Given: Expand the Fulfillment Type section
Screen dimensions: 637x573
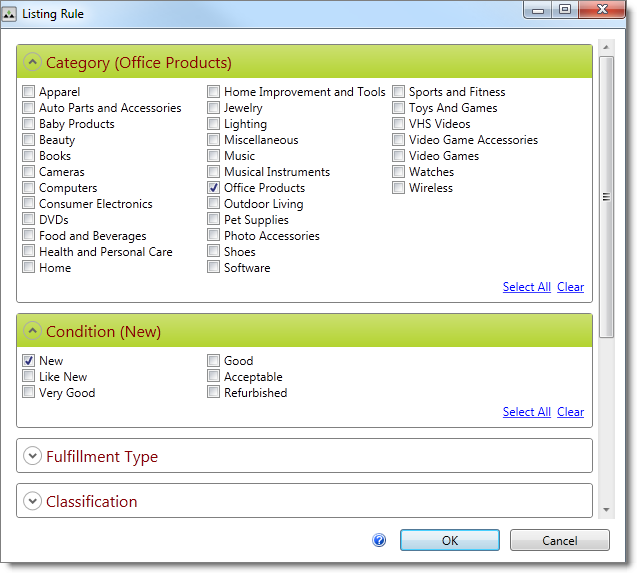Looking at the screenshot, I should click(32, 457).
